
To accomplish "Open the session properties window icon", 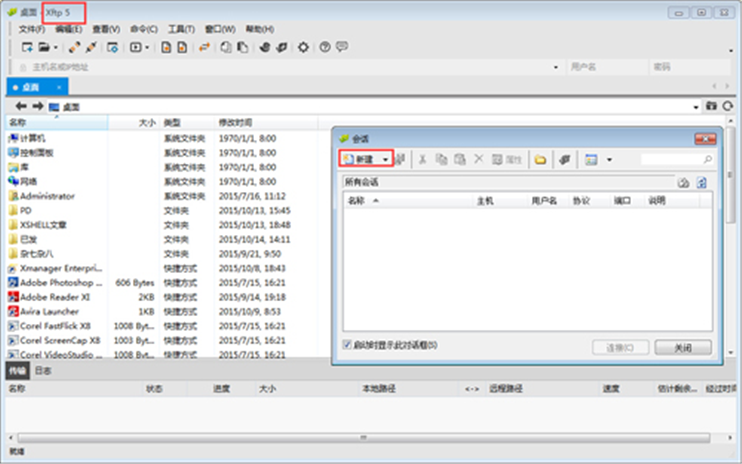I will [x=113, y=47].
